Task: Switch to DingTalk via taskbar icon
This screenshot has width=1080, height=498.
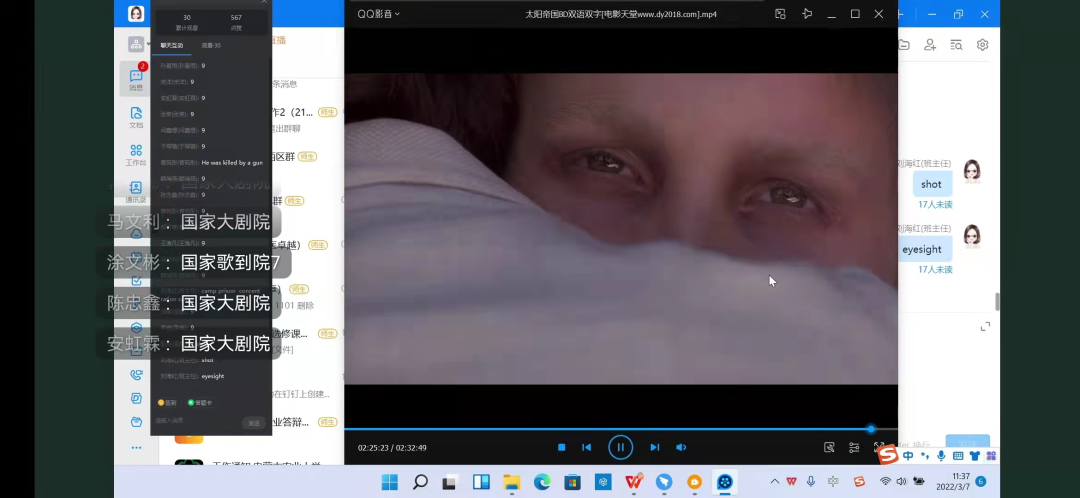Action: click(664, 482)
